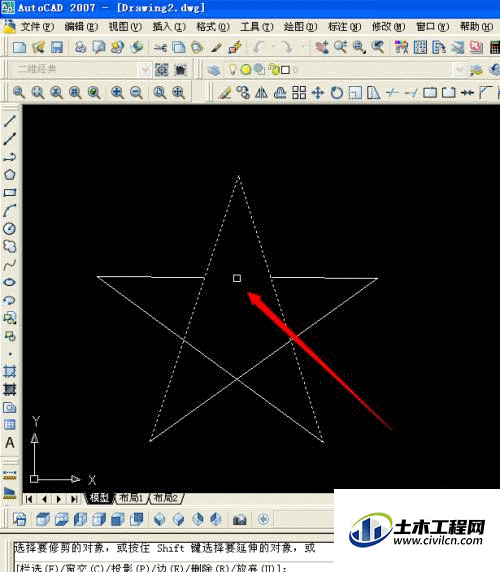Click the Workspace Settings gear icon
The image size is (500, 572).
coord(162,69)
